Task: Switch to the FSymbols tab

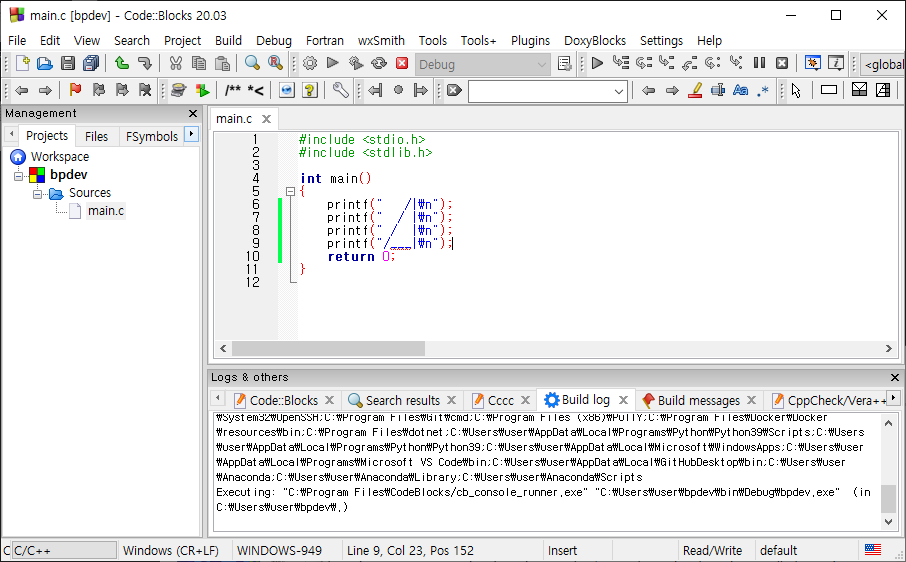Action: pos(151,136)
